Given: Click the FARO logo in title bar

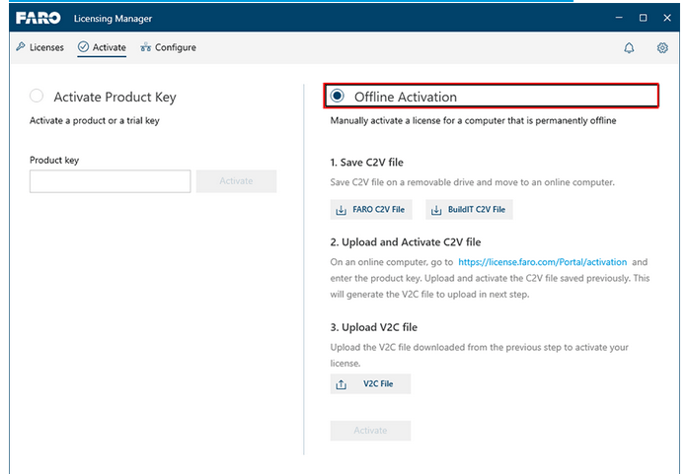Looking at the screenshot, I should pyautogui.click(x=38, y=18).
